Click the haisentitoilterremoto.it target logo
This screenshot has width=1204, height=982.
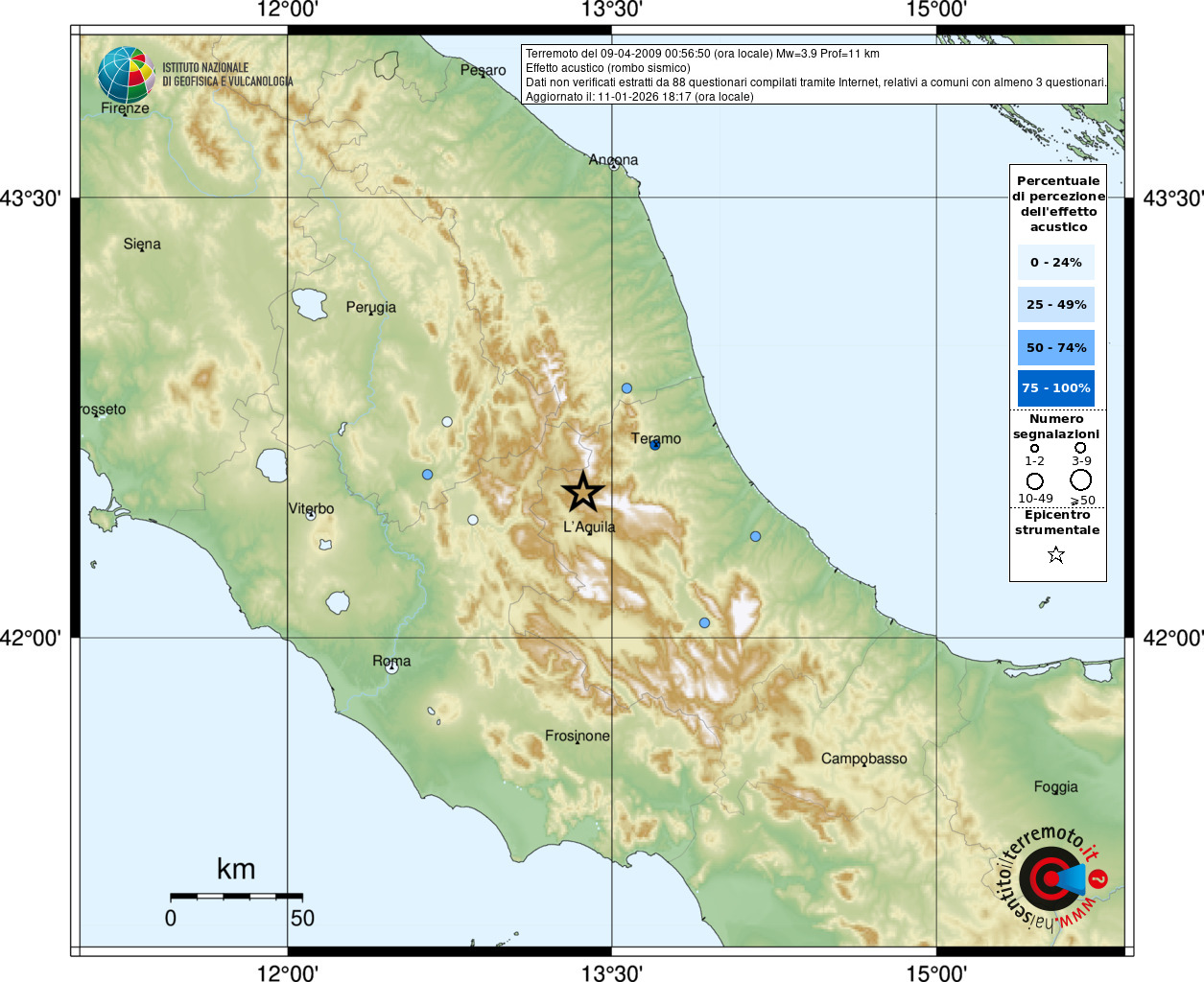1052,878
